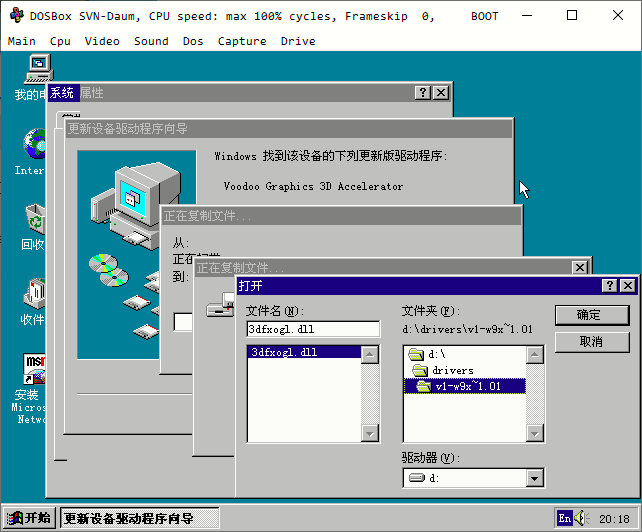Click the 取消 (Cancel) button
The height and width of the screenshot is (532, 642).
592,342
